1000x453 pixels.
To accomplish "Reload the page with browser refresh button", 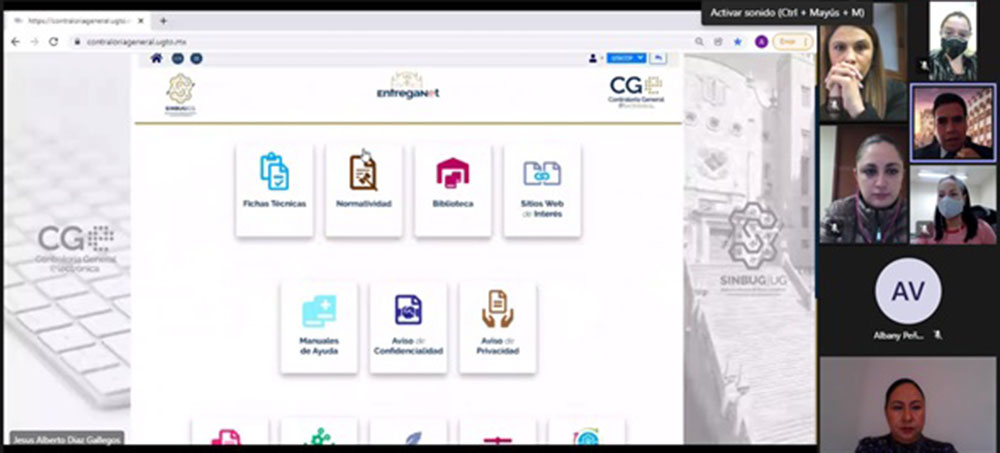I will (x=54, y=41).
